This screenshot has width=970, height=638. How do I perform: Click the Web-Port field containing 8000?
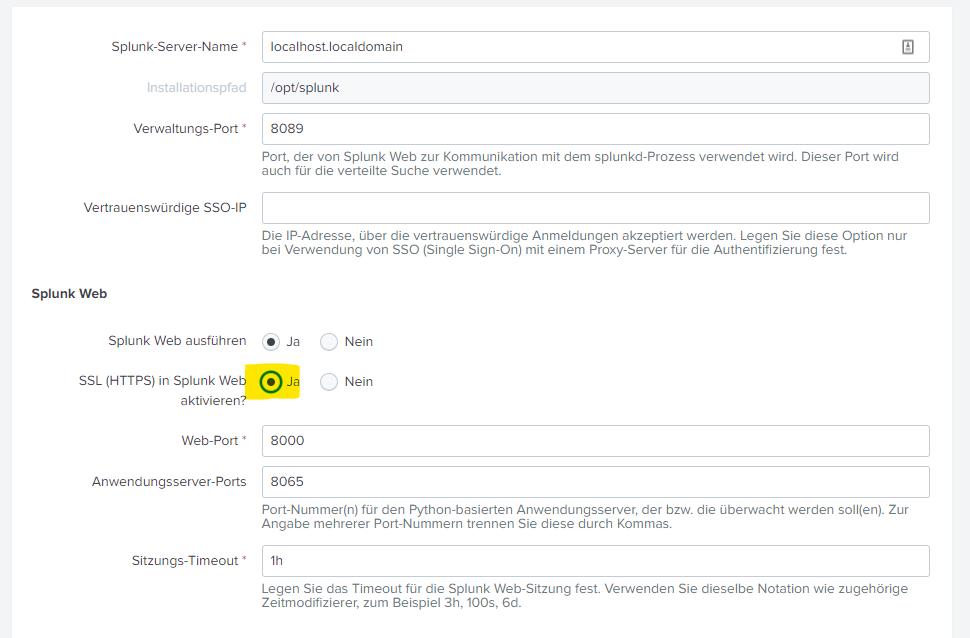click(x=595, y=441)
